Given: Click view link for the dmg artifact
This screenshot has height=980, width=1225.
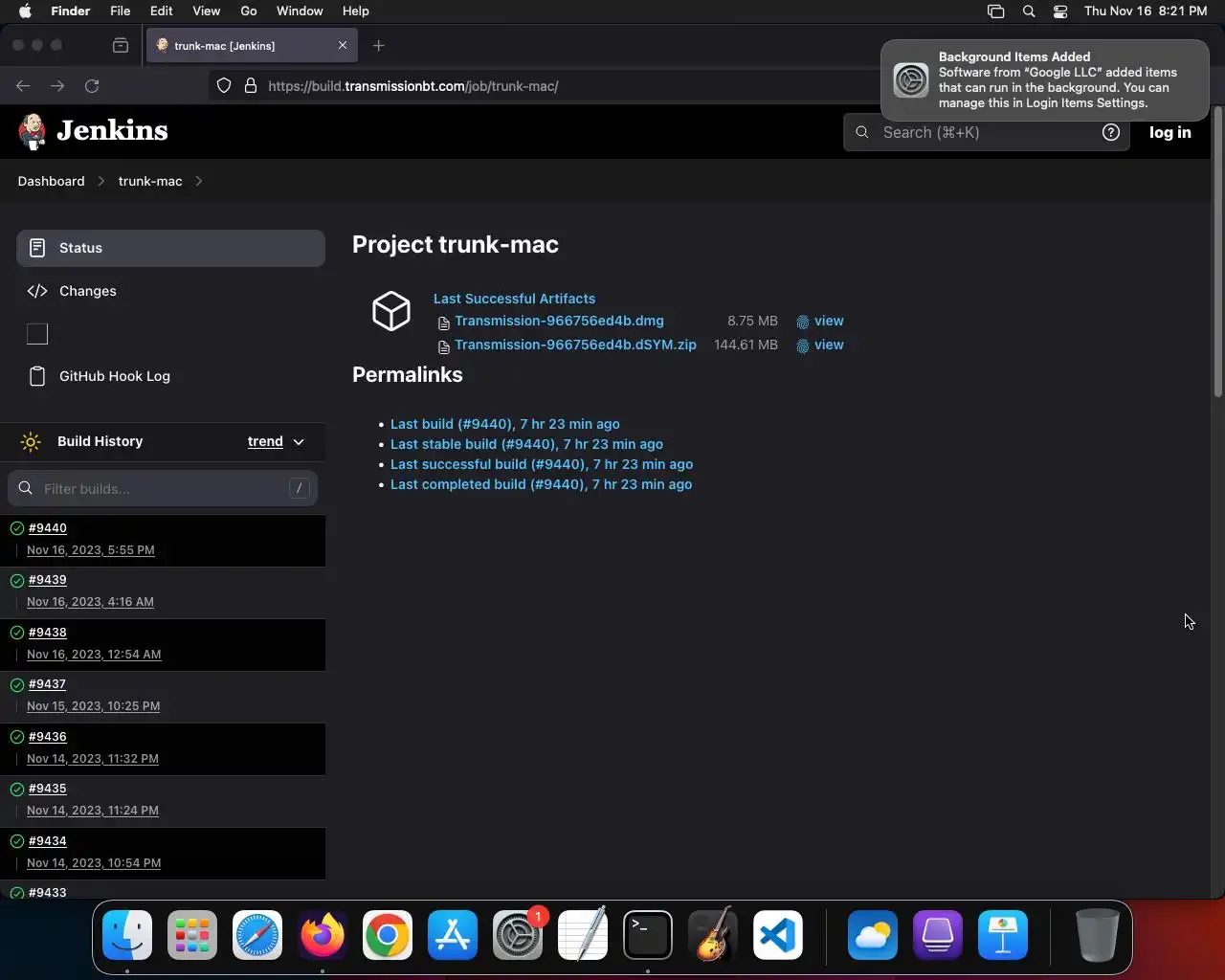Looking at the screenshot, I should coord(829,321).
